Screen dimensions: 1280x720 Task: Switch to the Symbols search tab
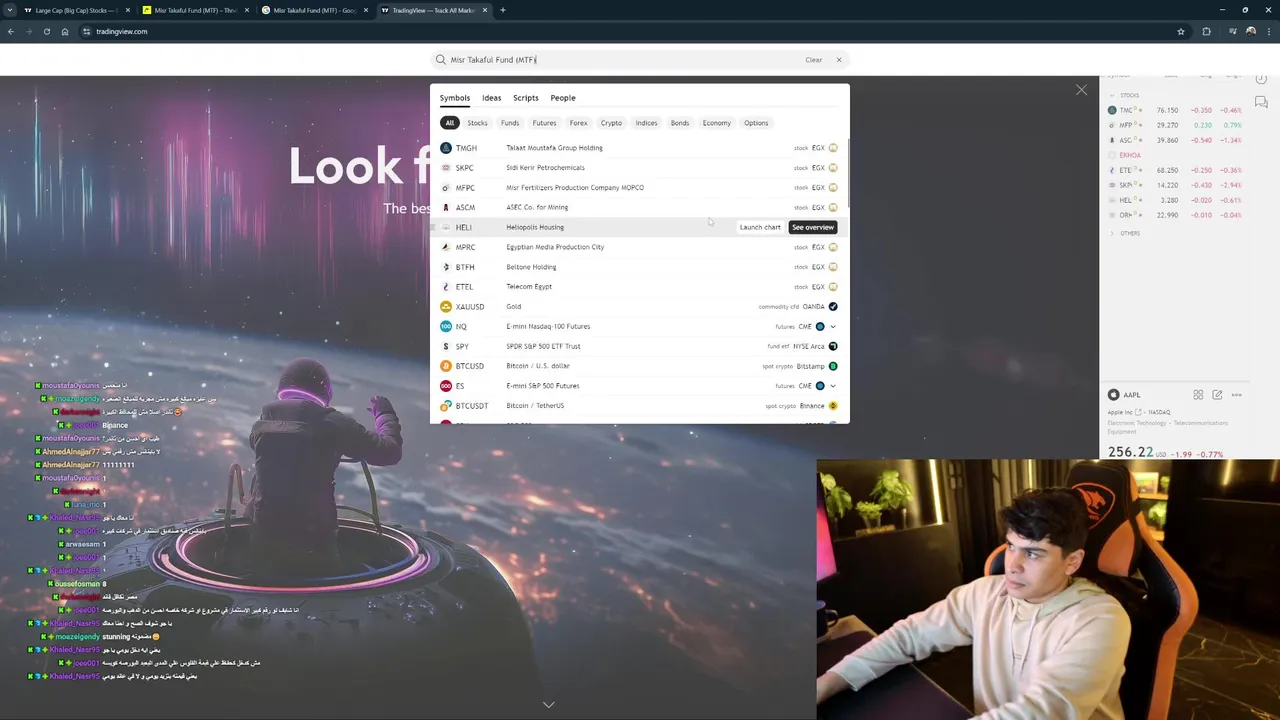pos(454,98)
